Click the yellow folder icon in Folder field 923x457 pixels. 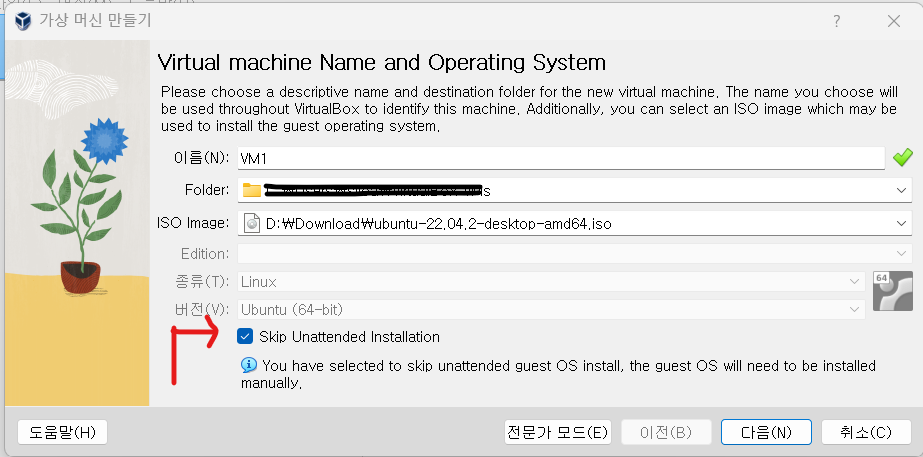pos(252,190)
